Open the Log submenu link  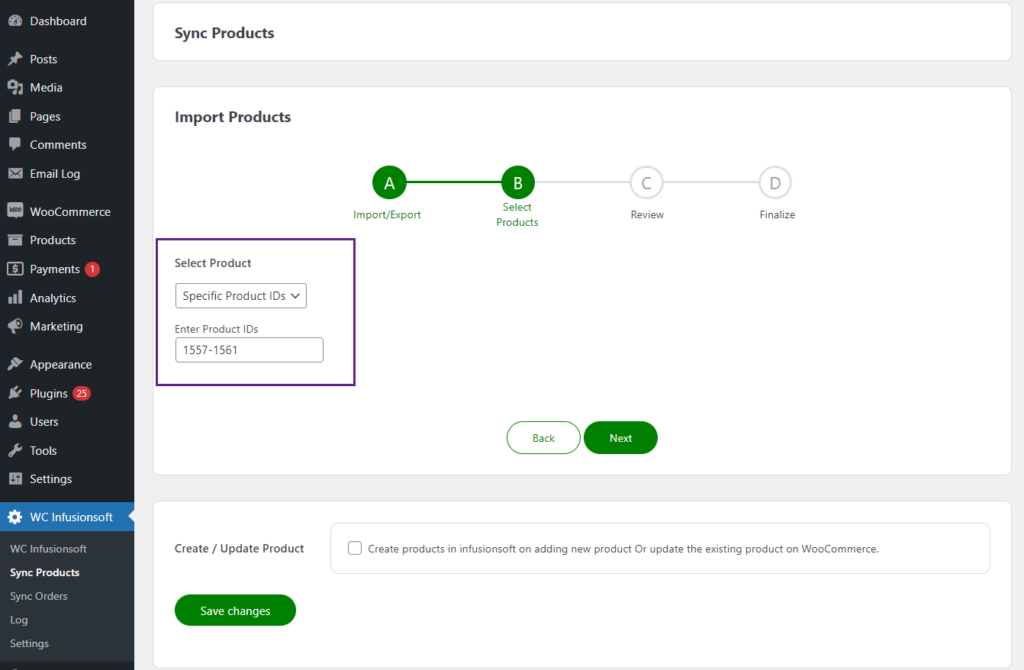[19, 620]
